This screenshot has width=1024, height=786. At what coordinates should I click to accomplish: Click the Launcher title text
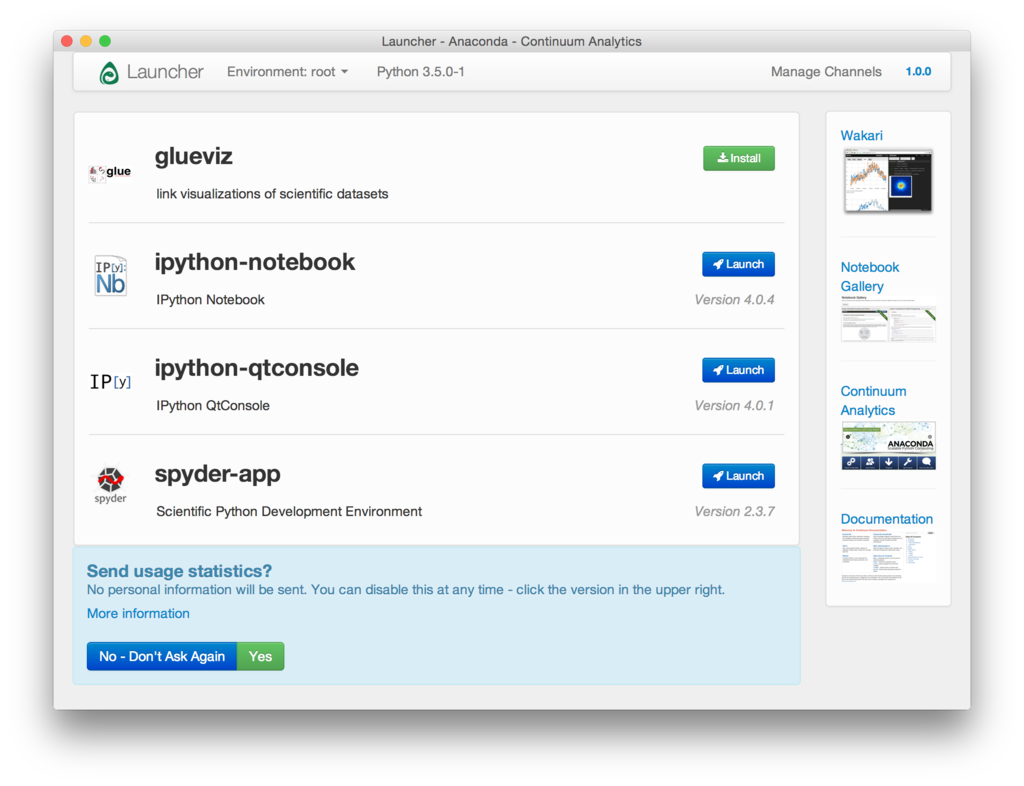click(165, 72)
